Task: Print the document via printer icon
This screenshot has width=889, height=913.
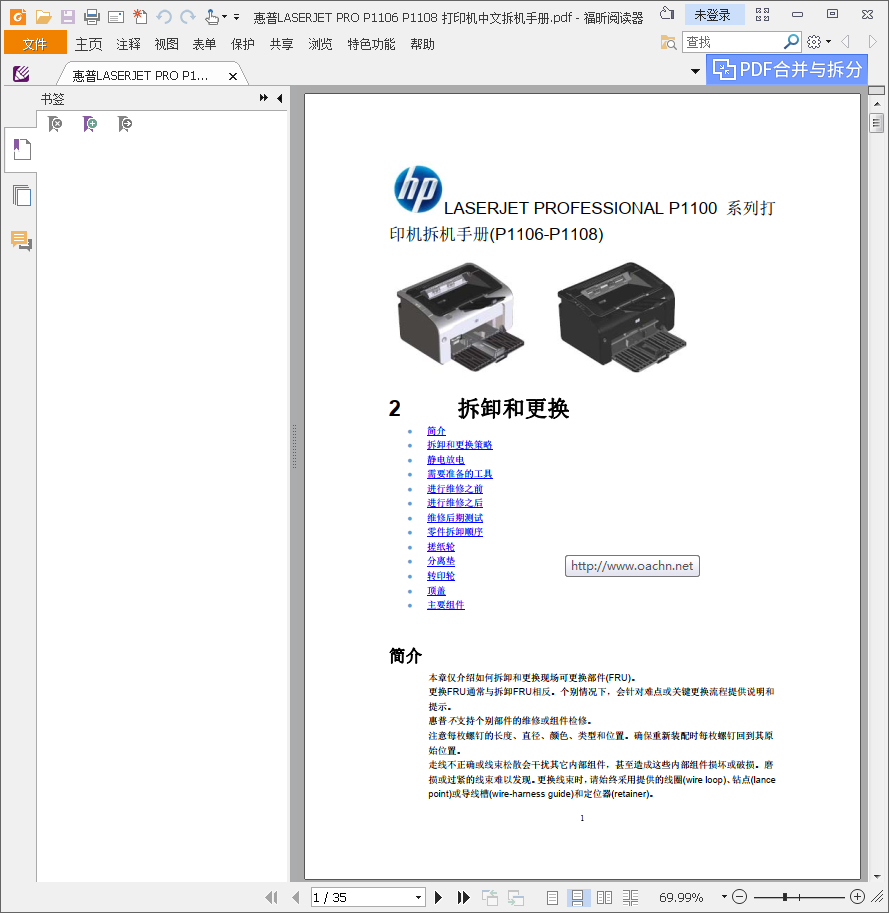Action: coord(91,17)
